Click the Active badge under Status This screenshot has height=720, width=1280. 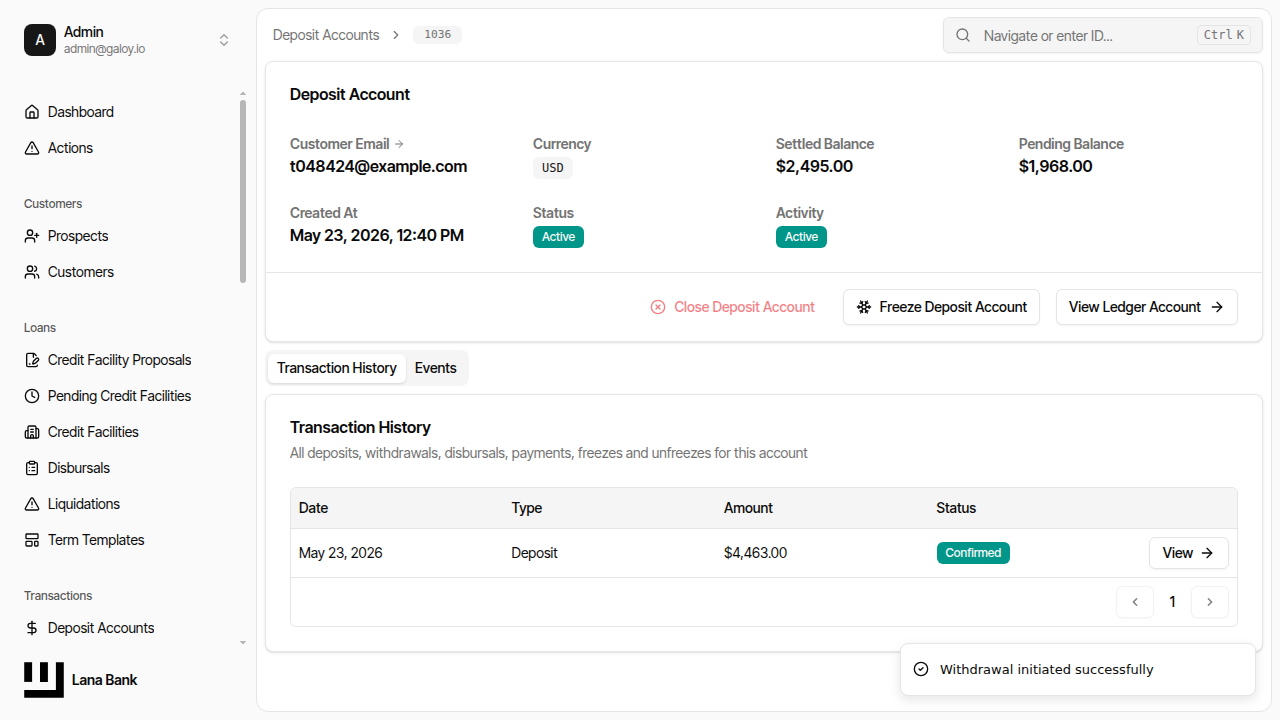tap(558, 237)
